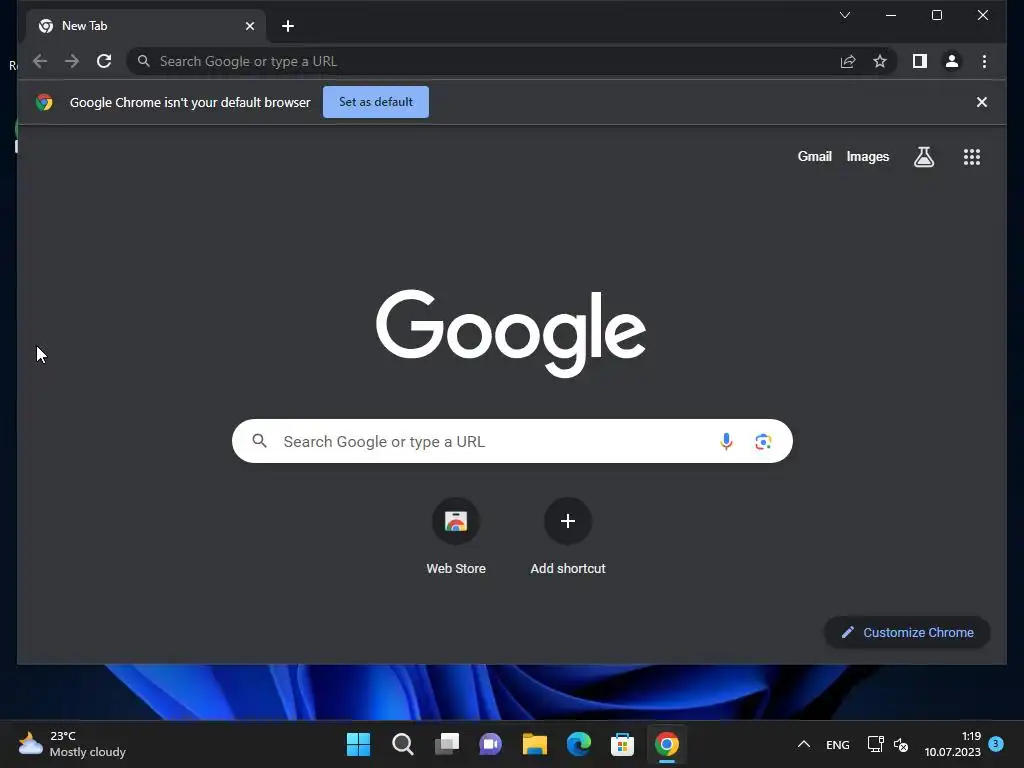Open the share this page icon

(848, 61)
